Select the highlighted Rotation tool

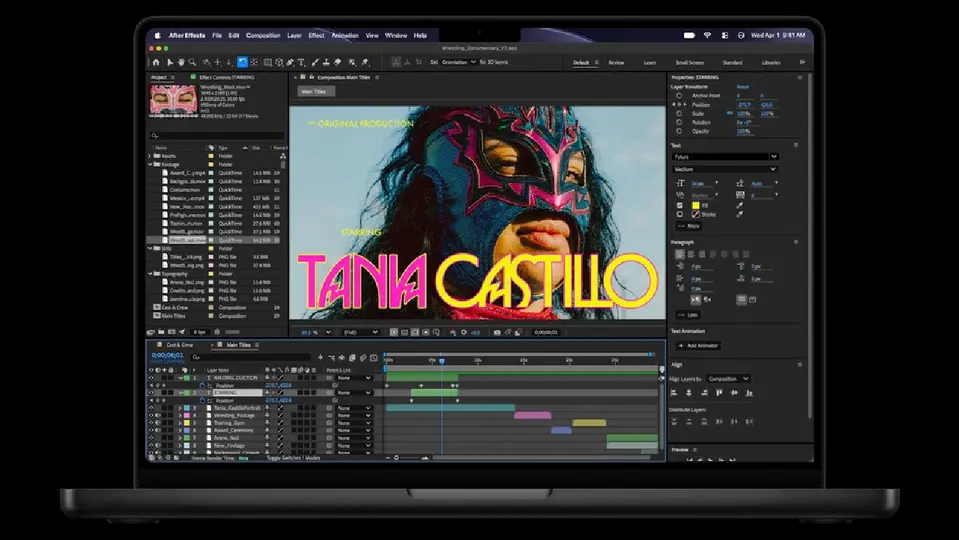pyautogui.click(x=242, y=62)
